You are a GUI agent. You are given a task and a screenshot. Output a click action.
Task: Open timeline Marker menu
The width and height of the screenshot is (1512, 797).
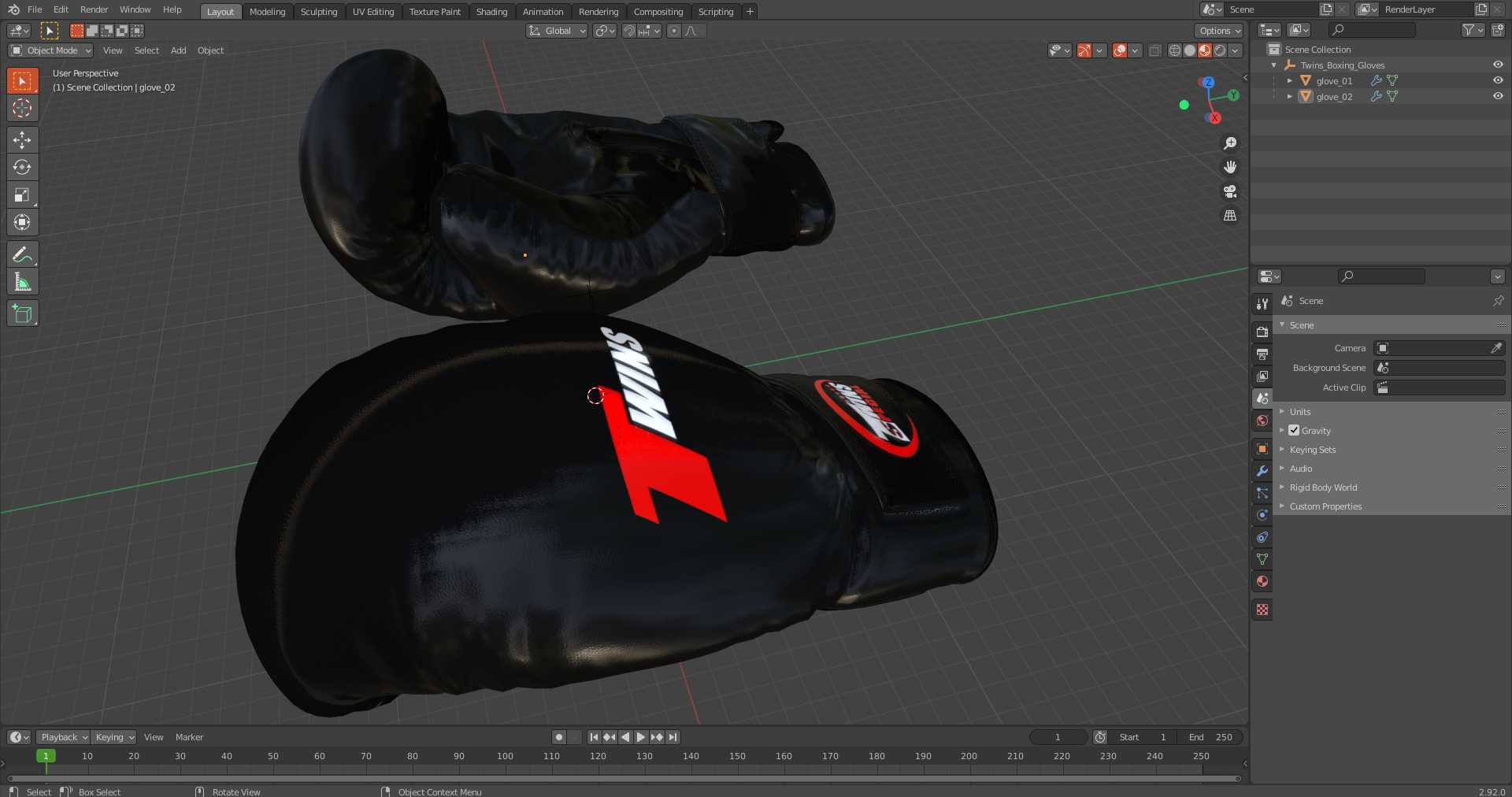pyautogui.click(x=189, y=737)
